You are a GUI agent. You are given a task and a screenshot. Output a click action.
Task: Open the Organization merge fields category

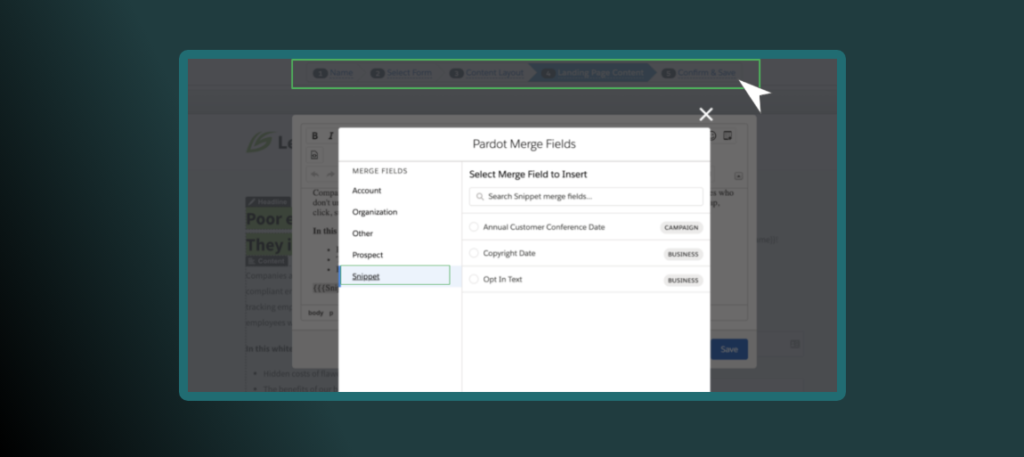coord(375,212)
